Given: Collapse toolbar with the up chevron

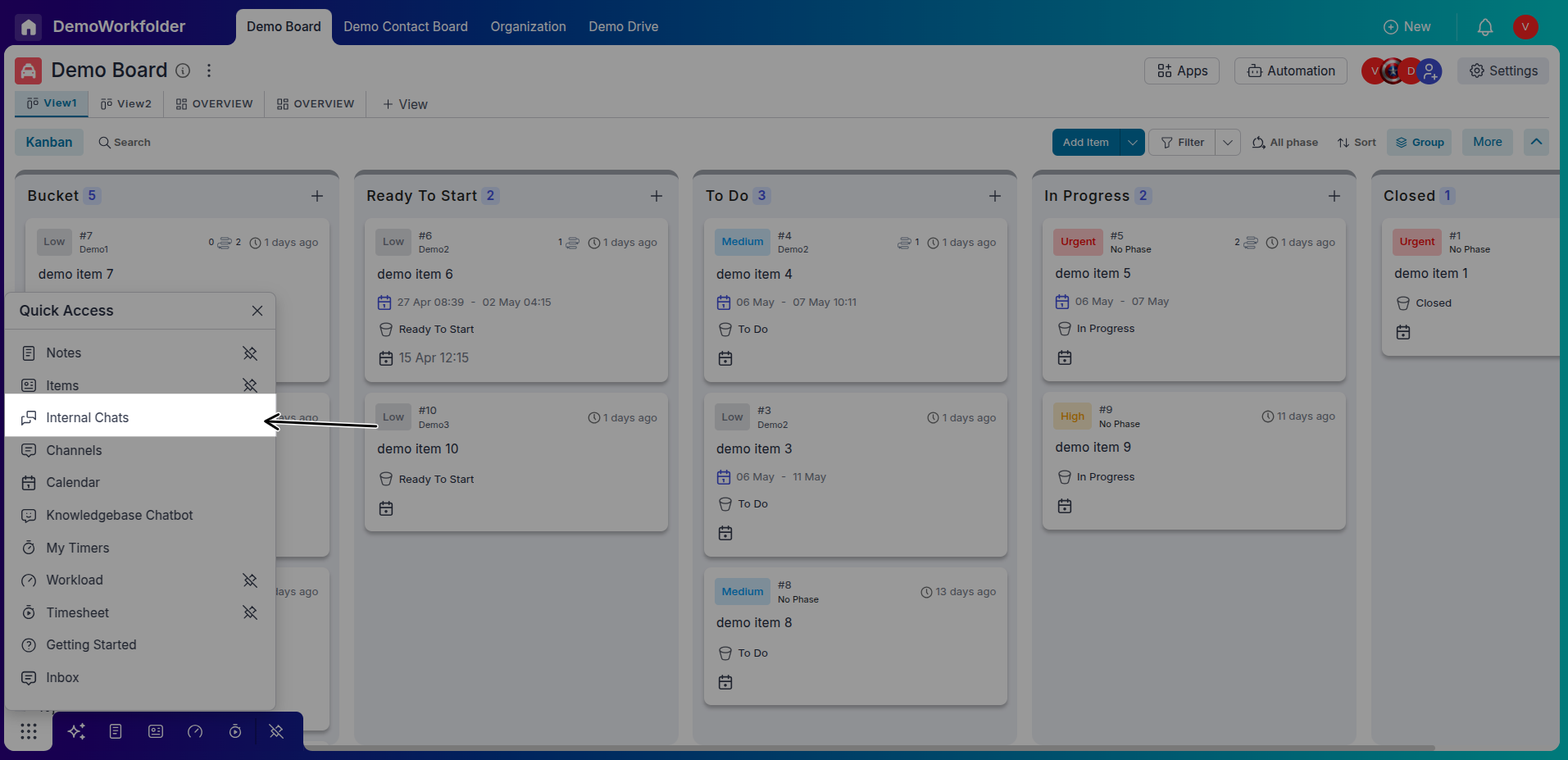Looking at the screenshot, I should point(1537,142).
